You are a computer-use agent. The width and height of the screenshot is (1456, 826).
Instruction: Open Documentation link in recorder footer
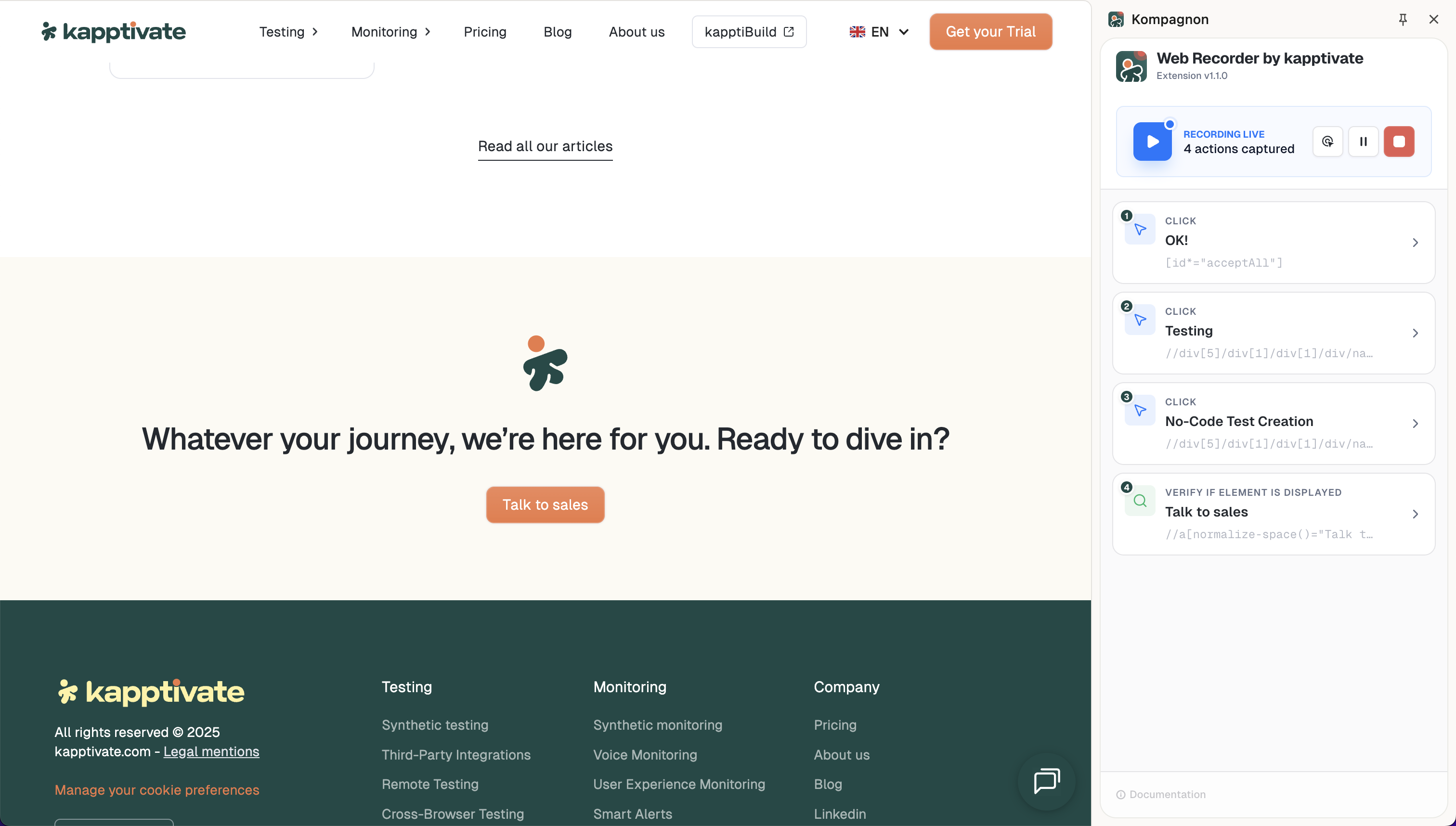click(x=1167, y=794)
